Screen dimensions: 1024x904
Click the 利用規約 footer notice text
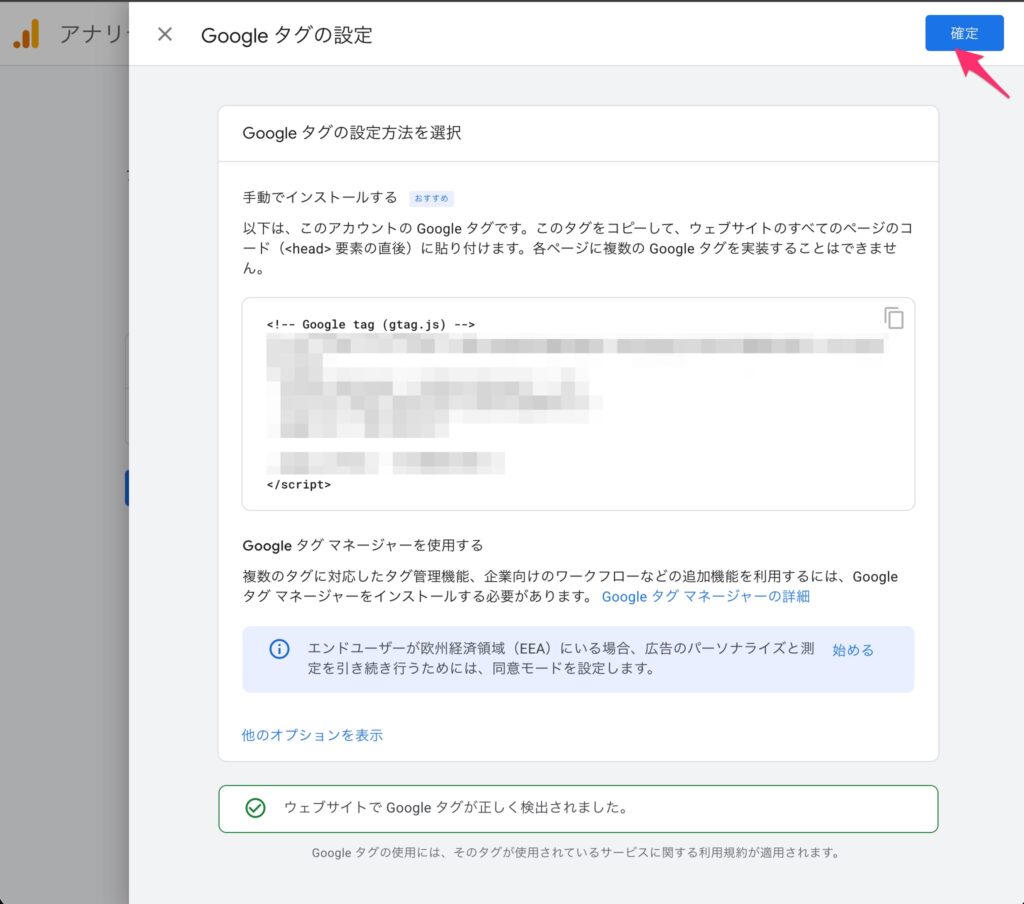click(574, 853)
